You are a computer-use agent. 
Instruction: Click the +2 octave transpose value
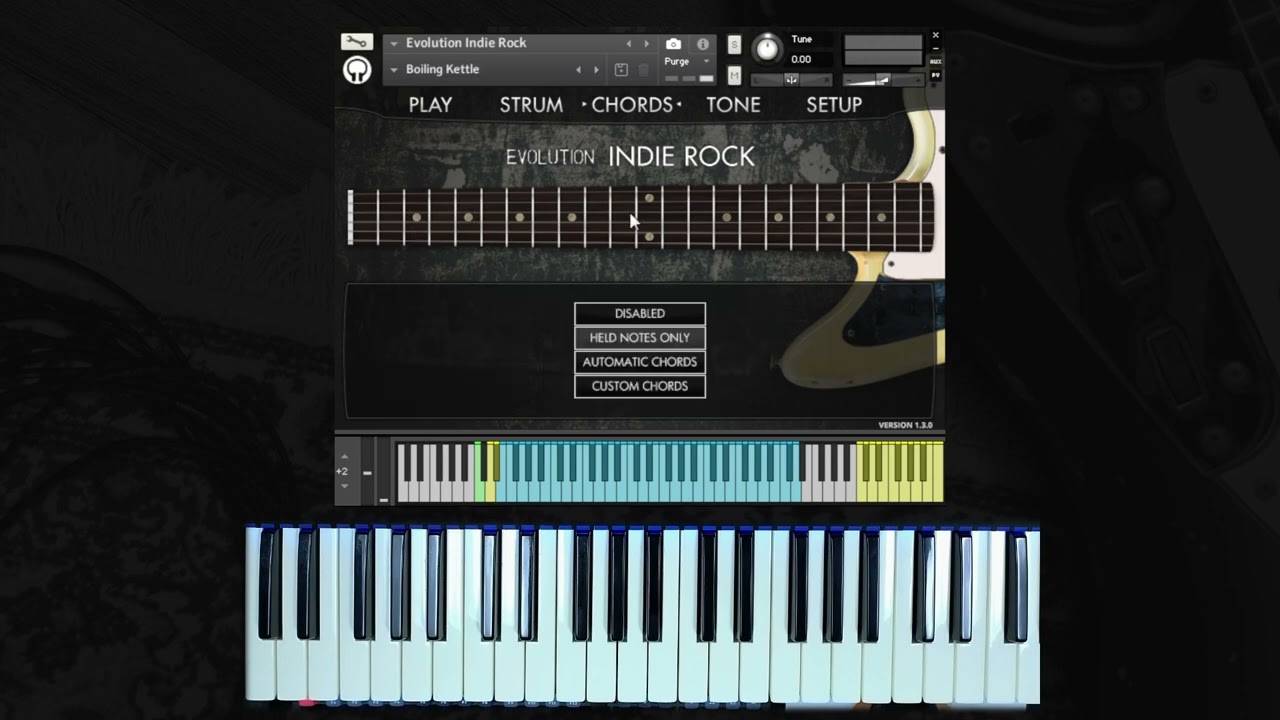tap(342, 472)
